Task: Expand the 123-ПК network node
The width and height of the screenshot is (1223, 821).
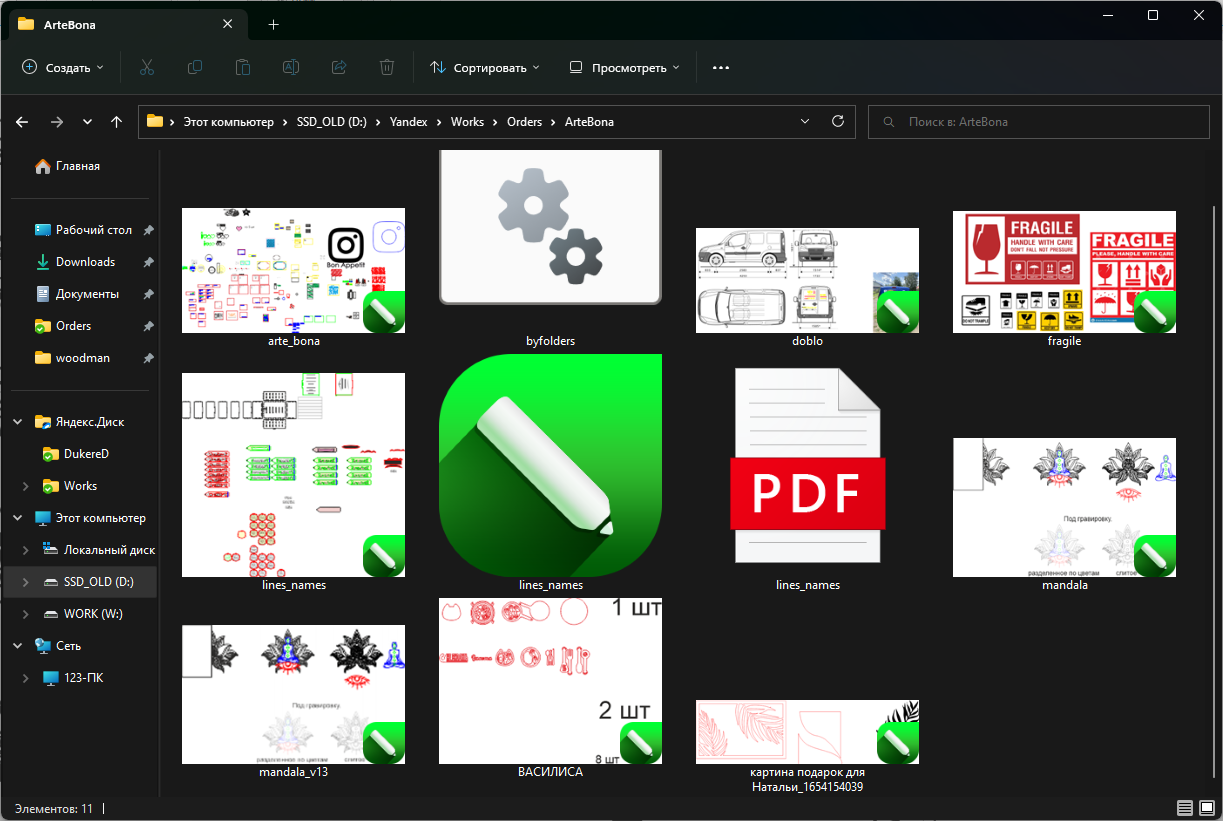Action: (25, 678)
